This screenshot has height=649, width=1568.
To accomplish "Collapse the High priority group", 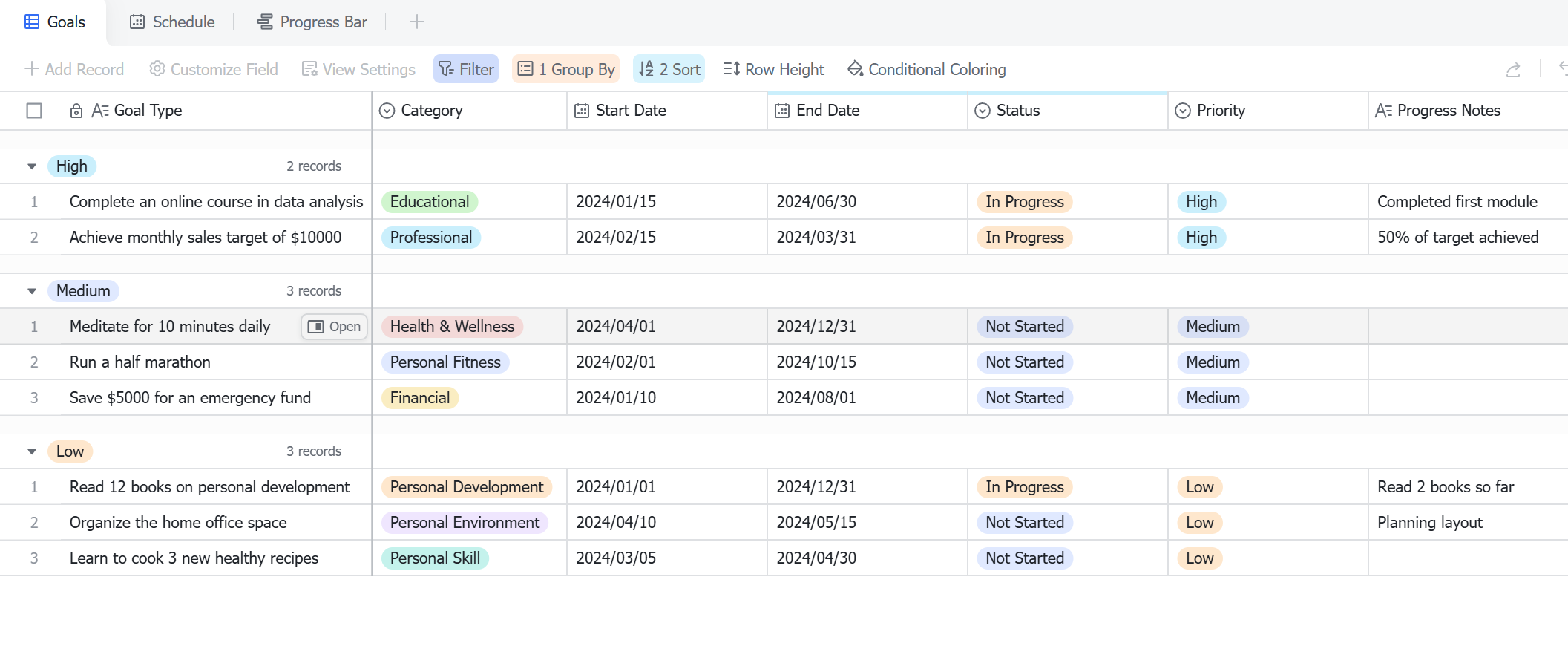I will tap(32, 166).
